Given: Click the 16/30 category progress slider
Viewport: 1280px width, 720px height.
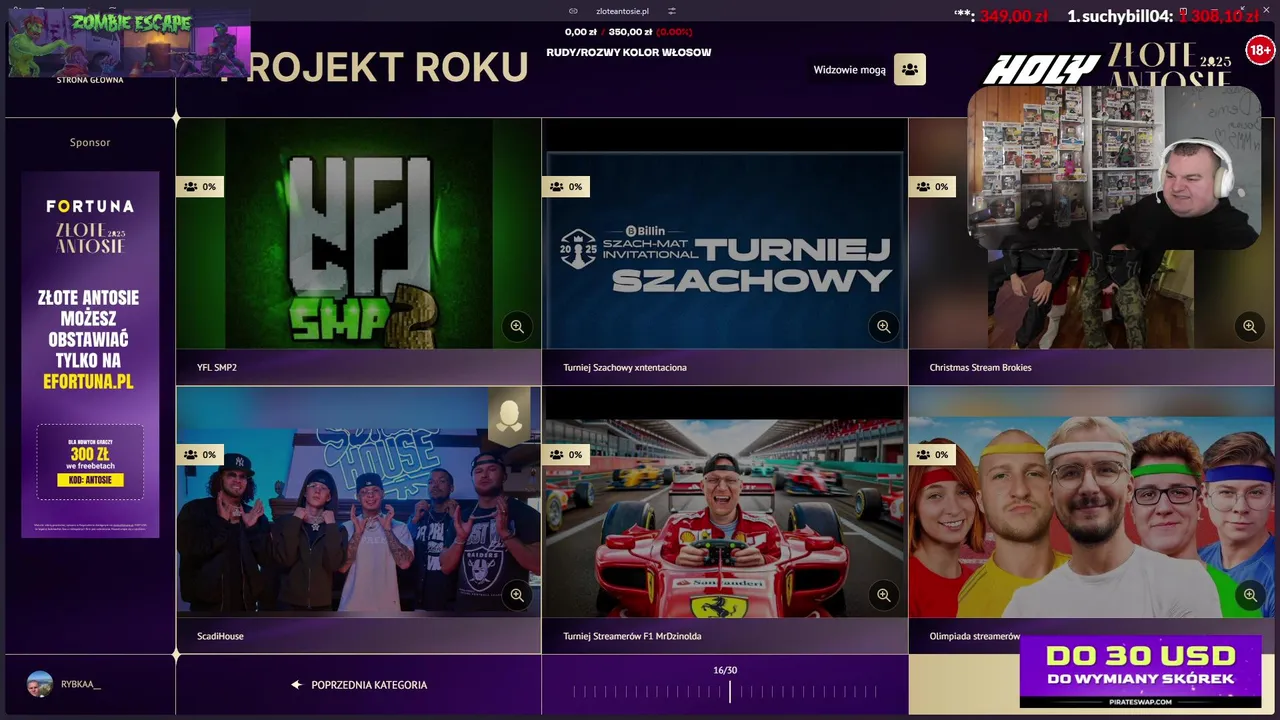Looking at the screenshot, I should coord(725,691).
